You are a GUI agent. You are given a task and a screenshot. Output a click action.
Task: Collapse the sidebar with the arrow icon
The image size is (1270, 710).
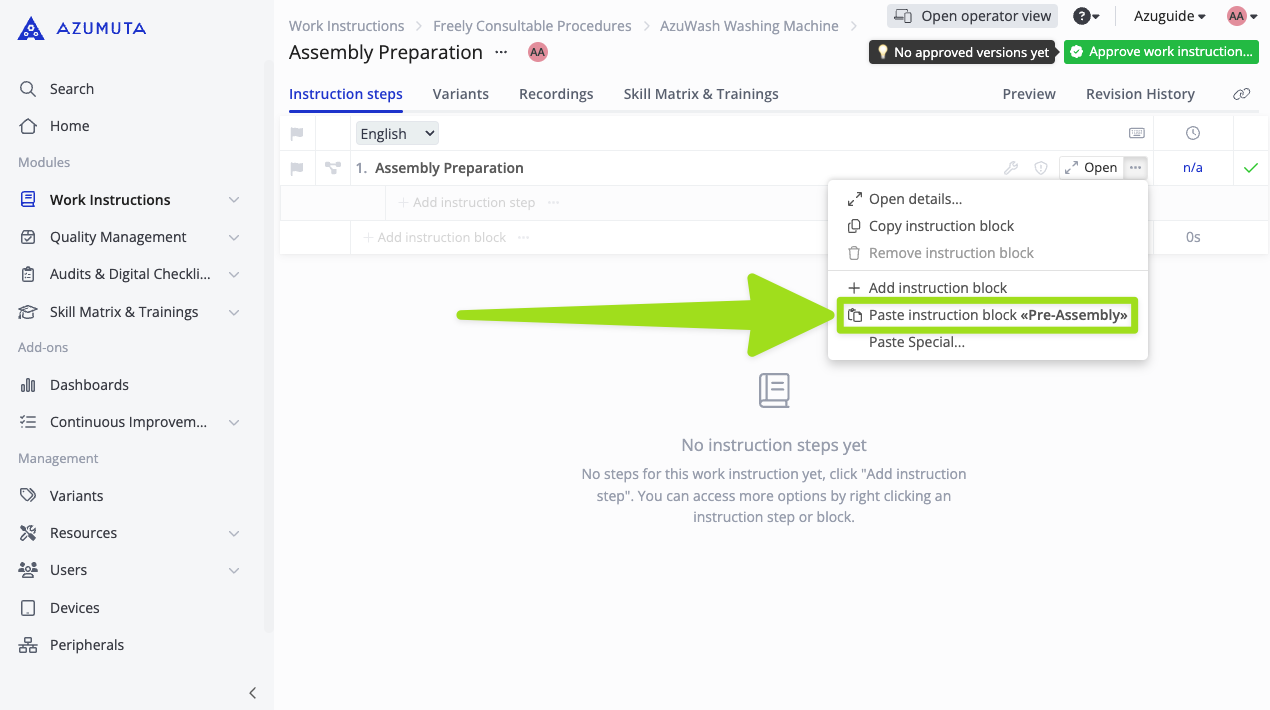(x=253, y=692)
